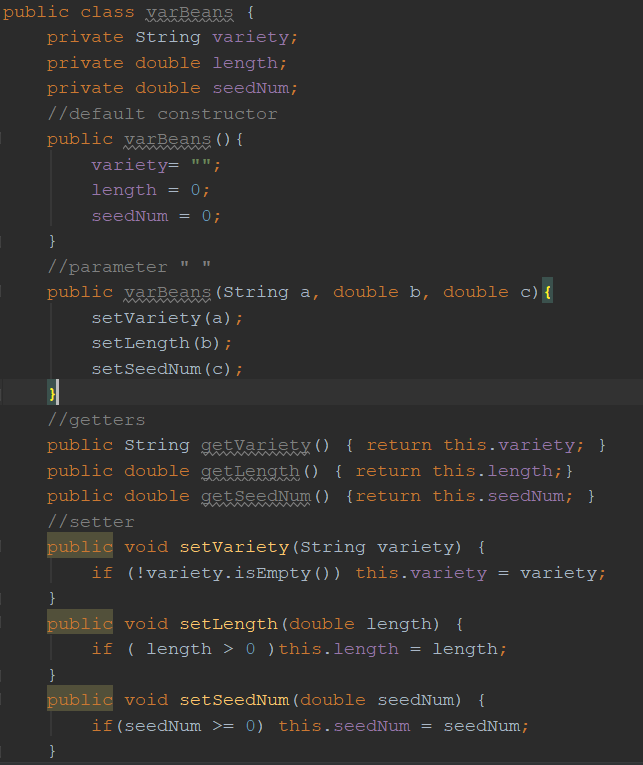Click the highlighted yellow closing brace at caret

coord(52,393)
